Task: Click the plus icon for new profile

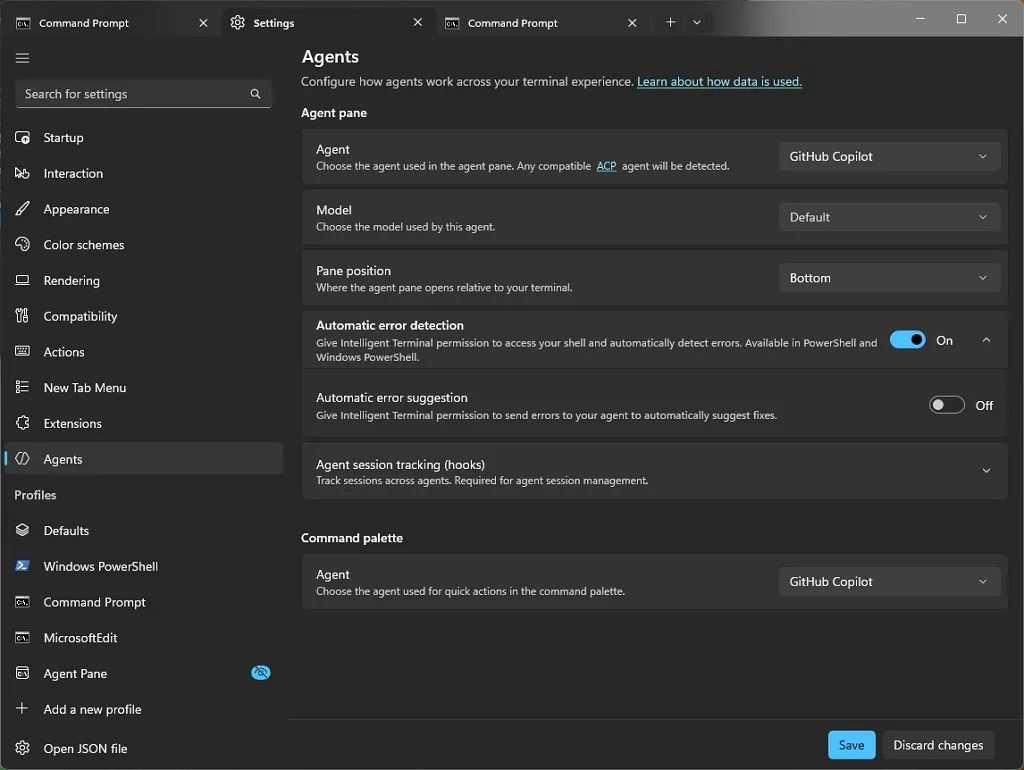Action: coord(22,709)
